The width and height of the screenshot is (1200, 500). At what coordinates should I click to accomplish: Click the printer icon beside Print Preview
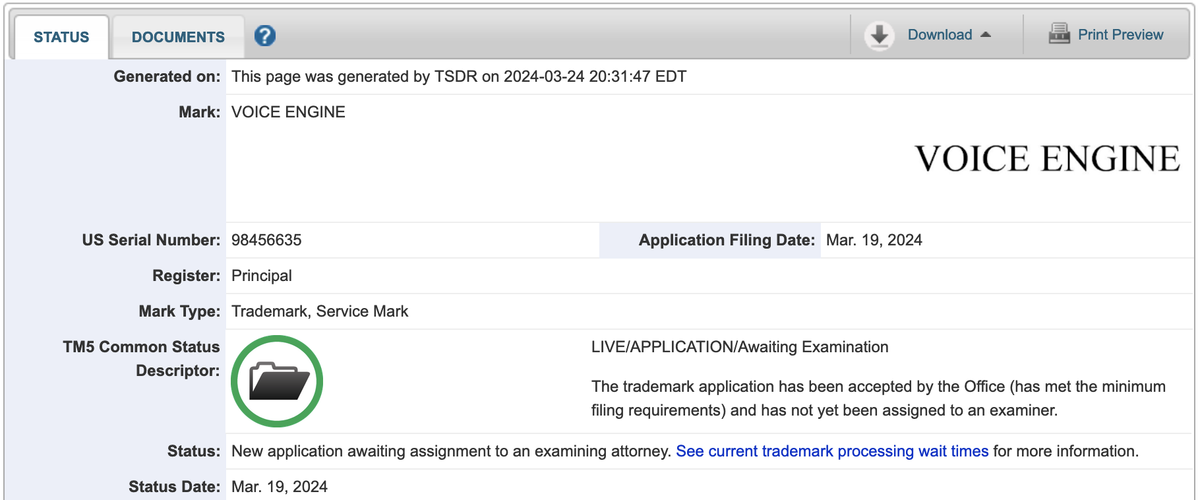tap(1059, 35)
